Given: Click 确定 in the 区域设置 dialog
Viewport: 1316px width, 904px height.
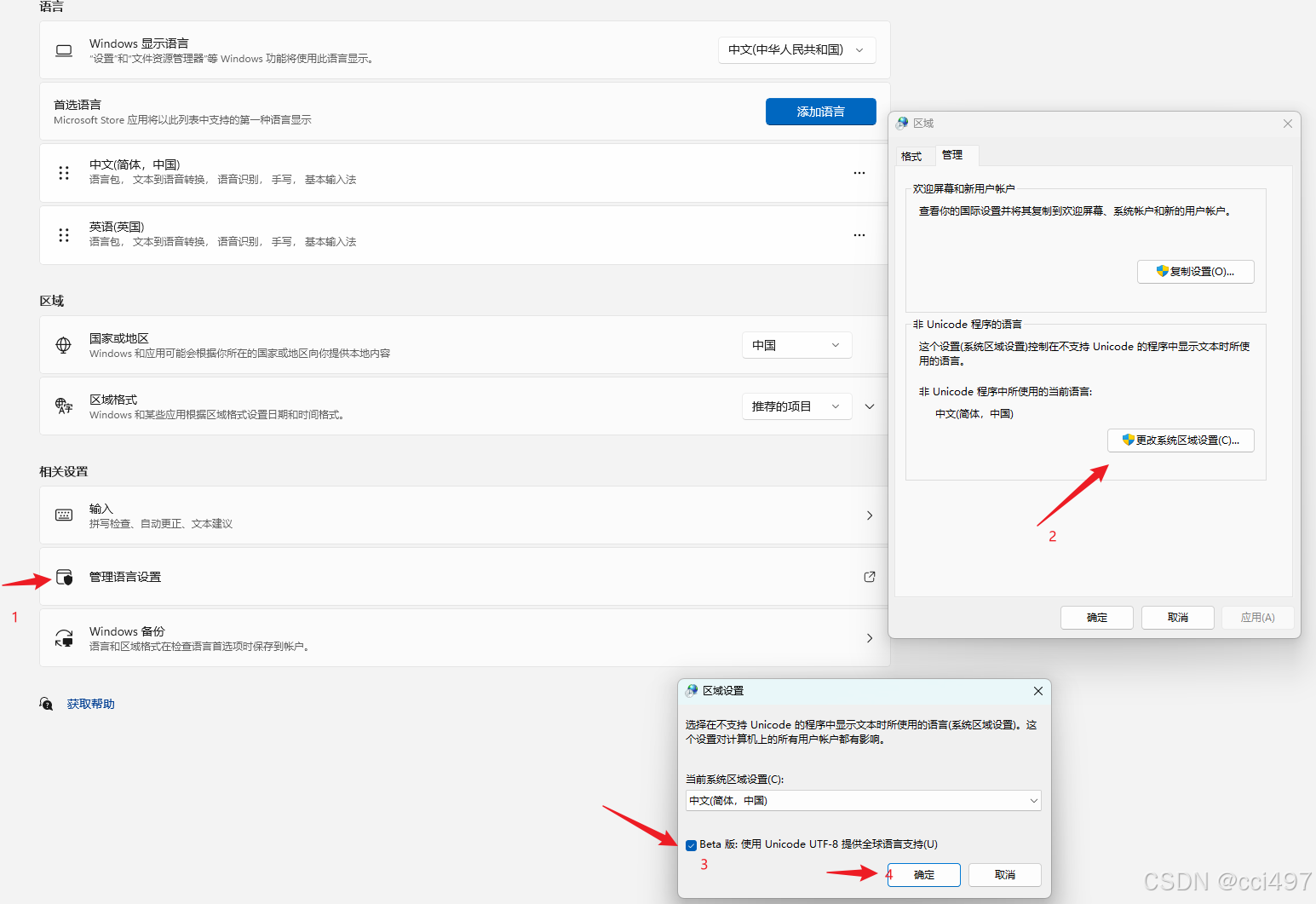Looking at the screenshot, I should pyautogui.click(x=924, y=875).
